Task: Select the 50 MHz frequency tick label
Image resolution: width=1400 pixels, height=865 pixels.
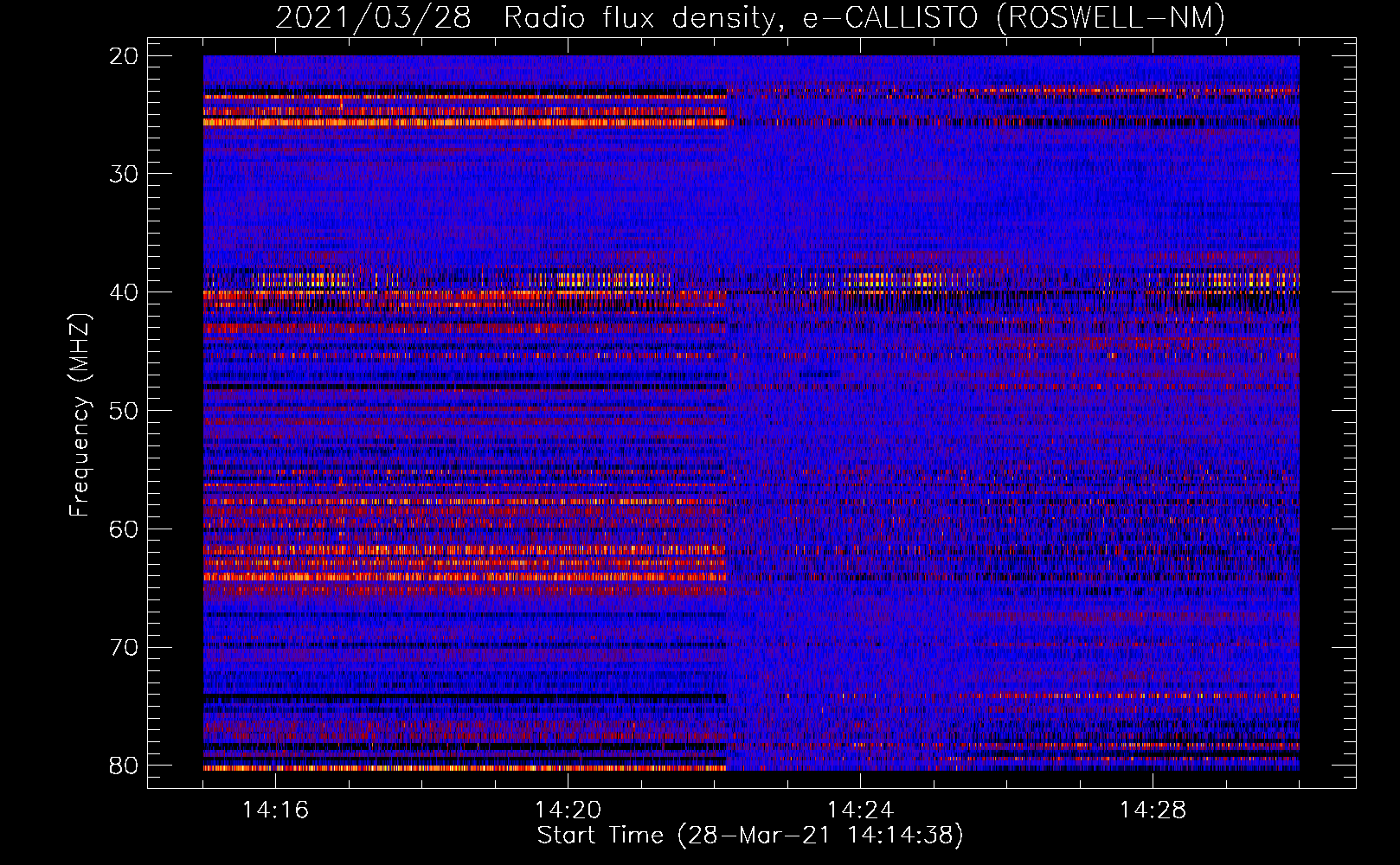Action: 124,411
